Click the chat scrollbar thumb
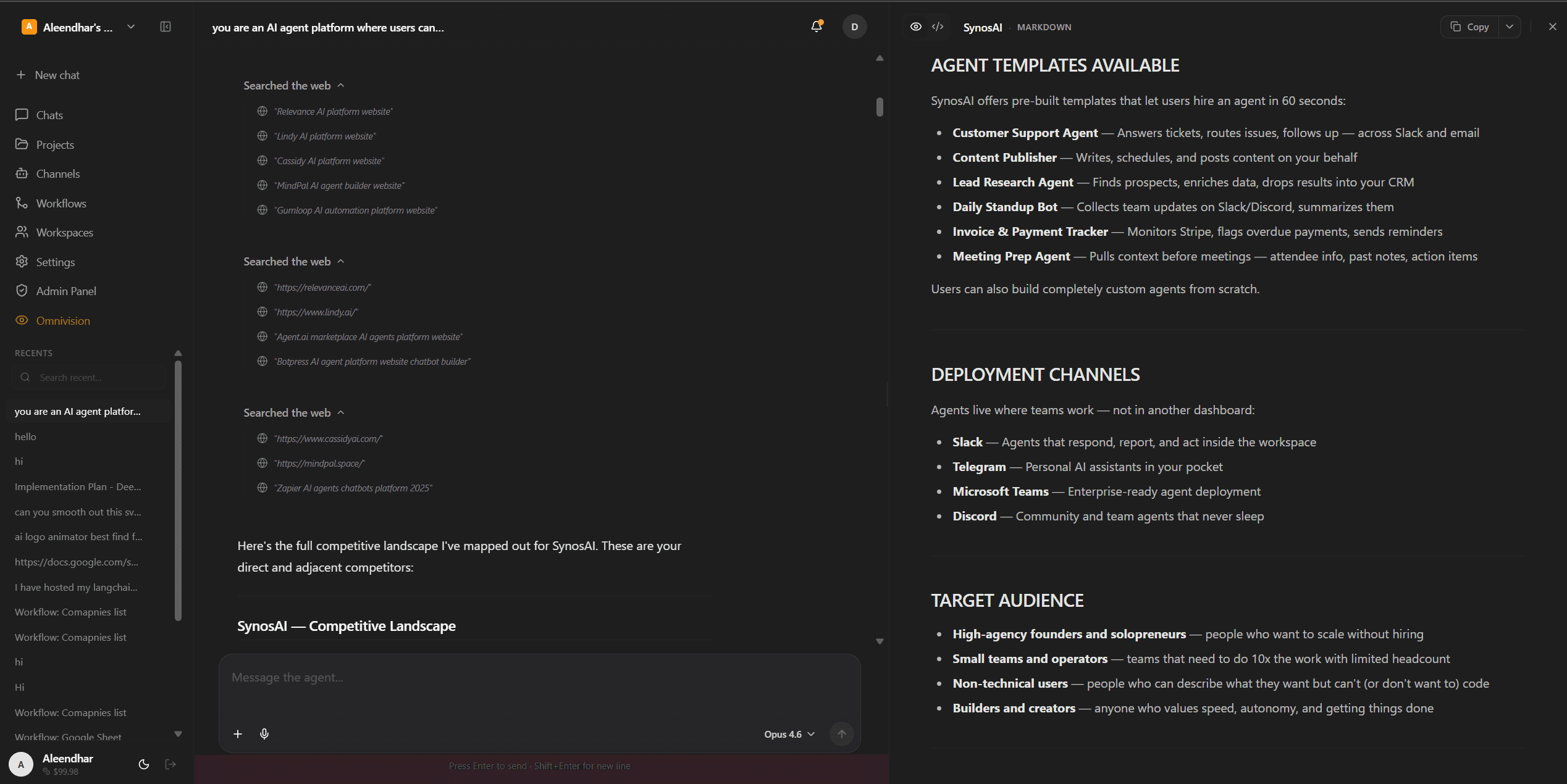The width and height of the screenshot is (1567, 784). click(880, 107)
